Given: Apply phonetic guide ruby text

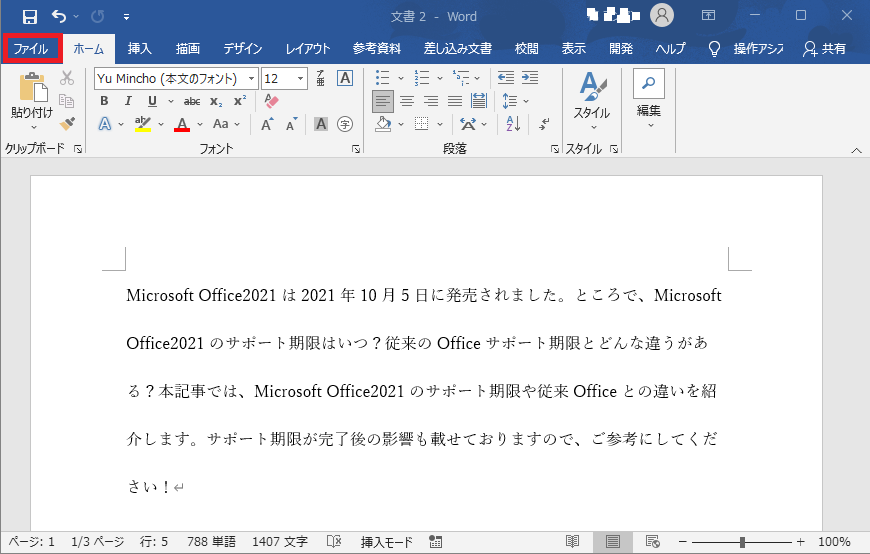Looking at the screenshot, I should click(320, 78).
